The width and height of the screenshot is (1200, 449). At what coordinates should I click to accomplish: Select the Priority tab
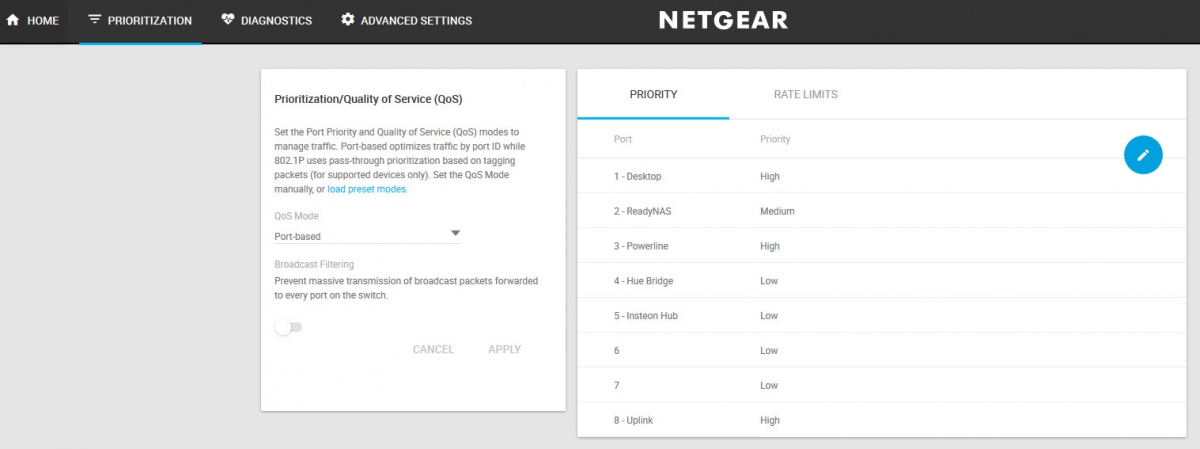point(653,95)
